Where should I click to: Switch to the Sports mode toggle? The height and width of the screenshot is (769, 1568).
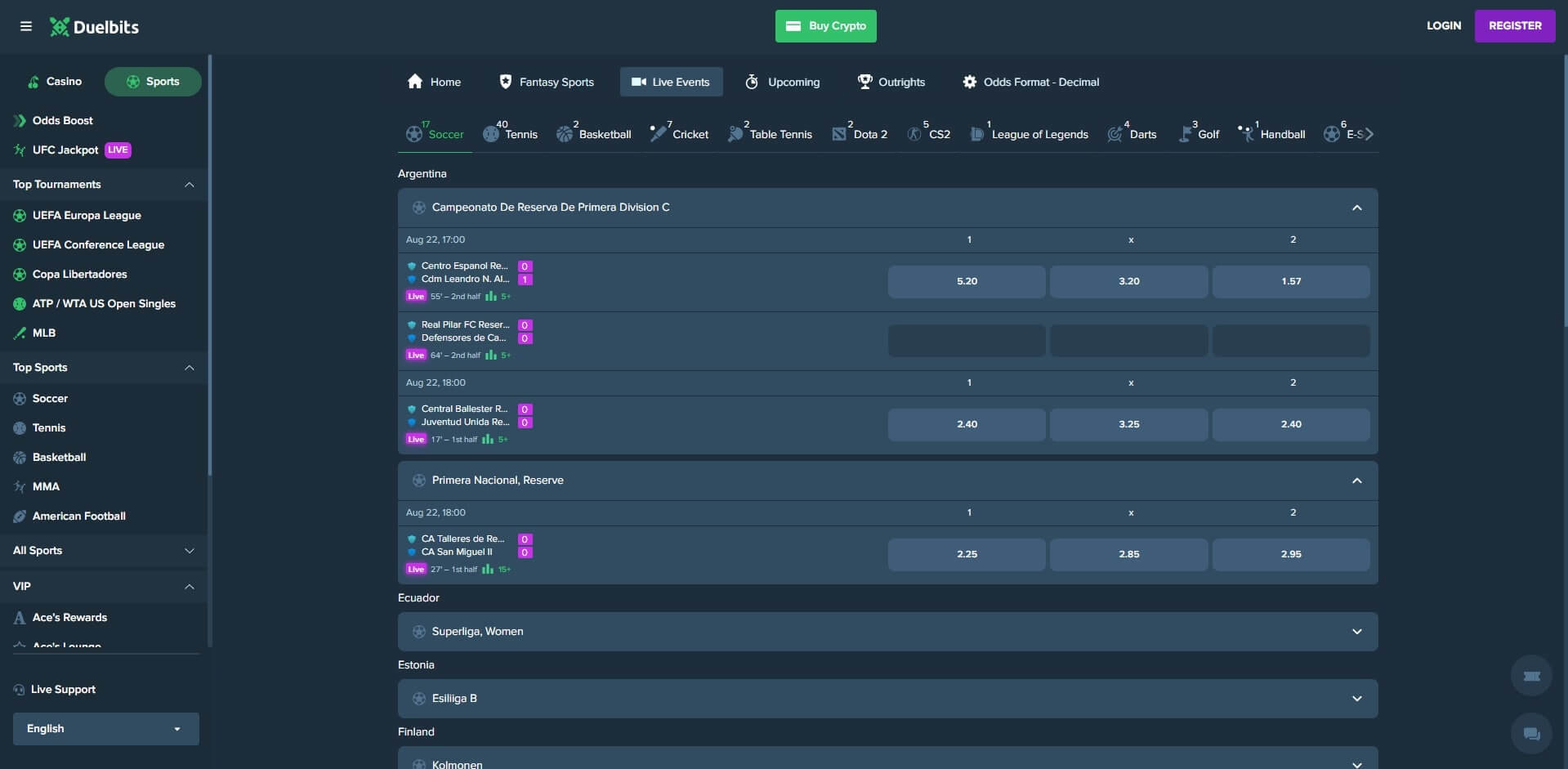(x=153, y=81)
